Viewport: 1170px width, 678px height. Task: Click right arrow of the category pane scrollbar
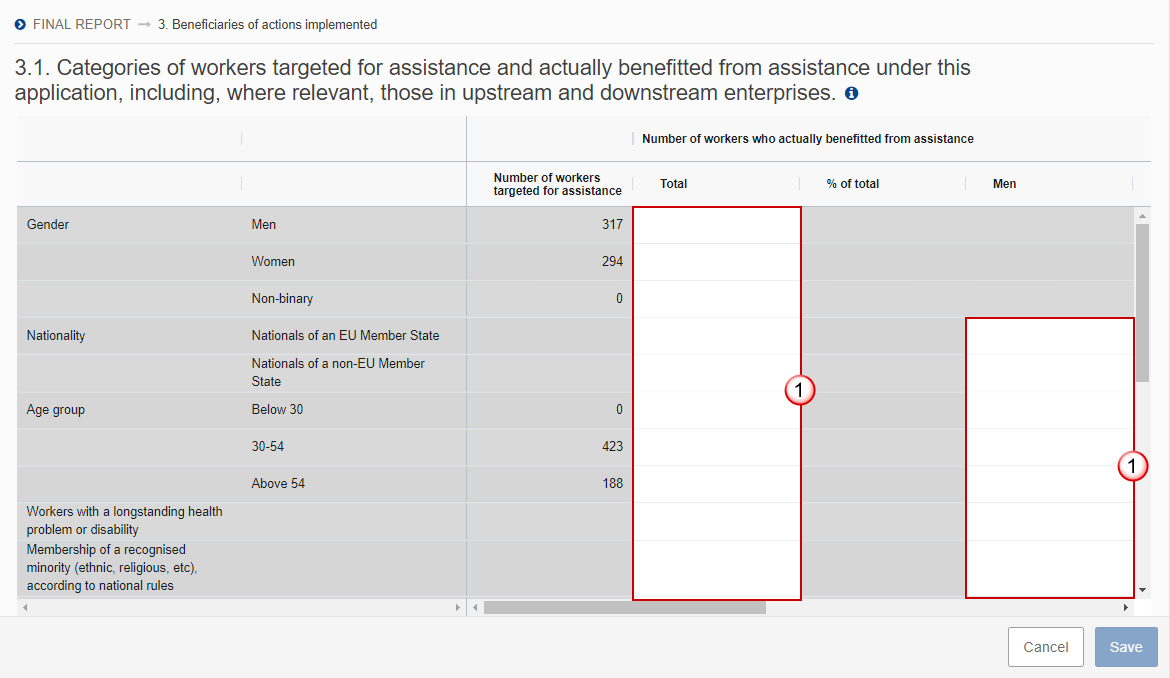[458, 607]
